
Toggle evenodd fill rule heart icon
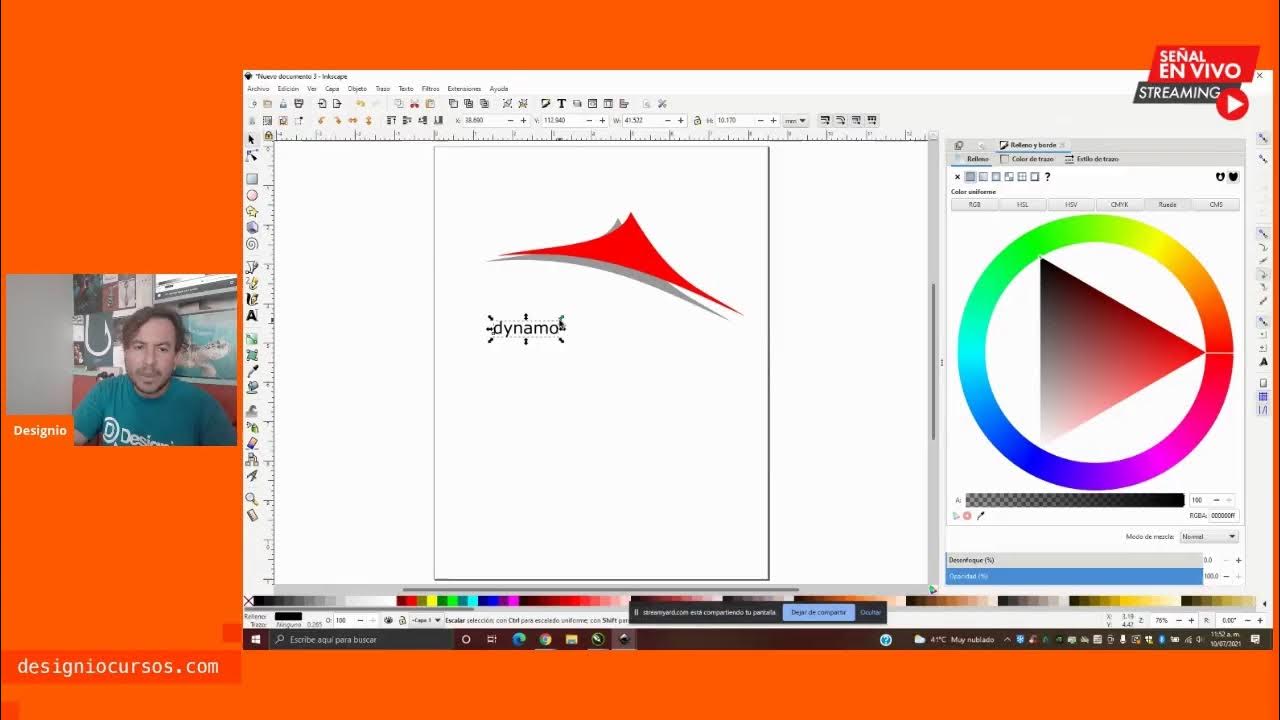[x=1220, y=177]
